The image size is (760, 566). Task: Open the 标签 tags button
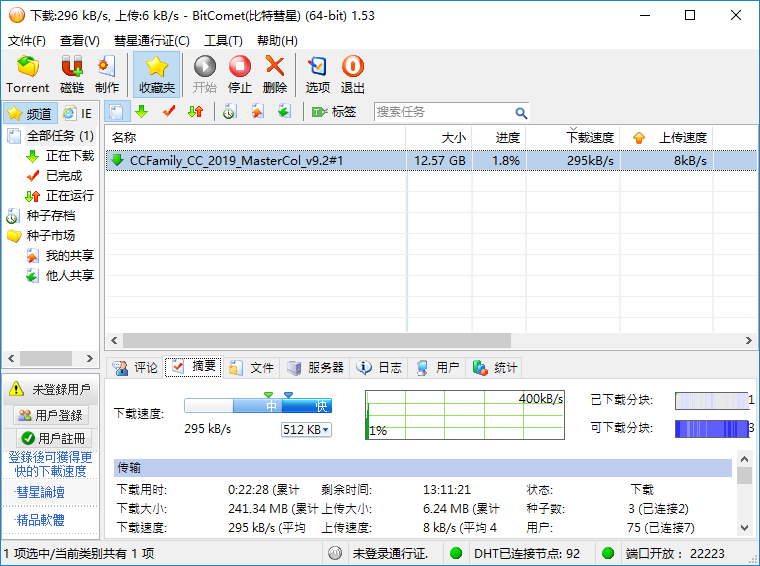pos(334,112)
